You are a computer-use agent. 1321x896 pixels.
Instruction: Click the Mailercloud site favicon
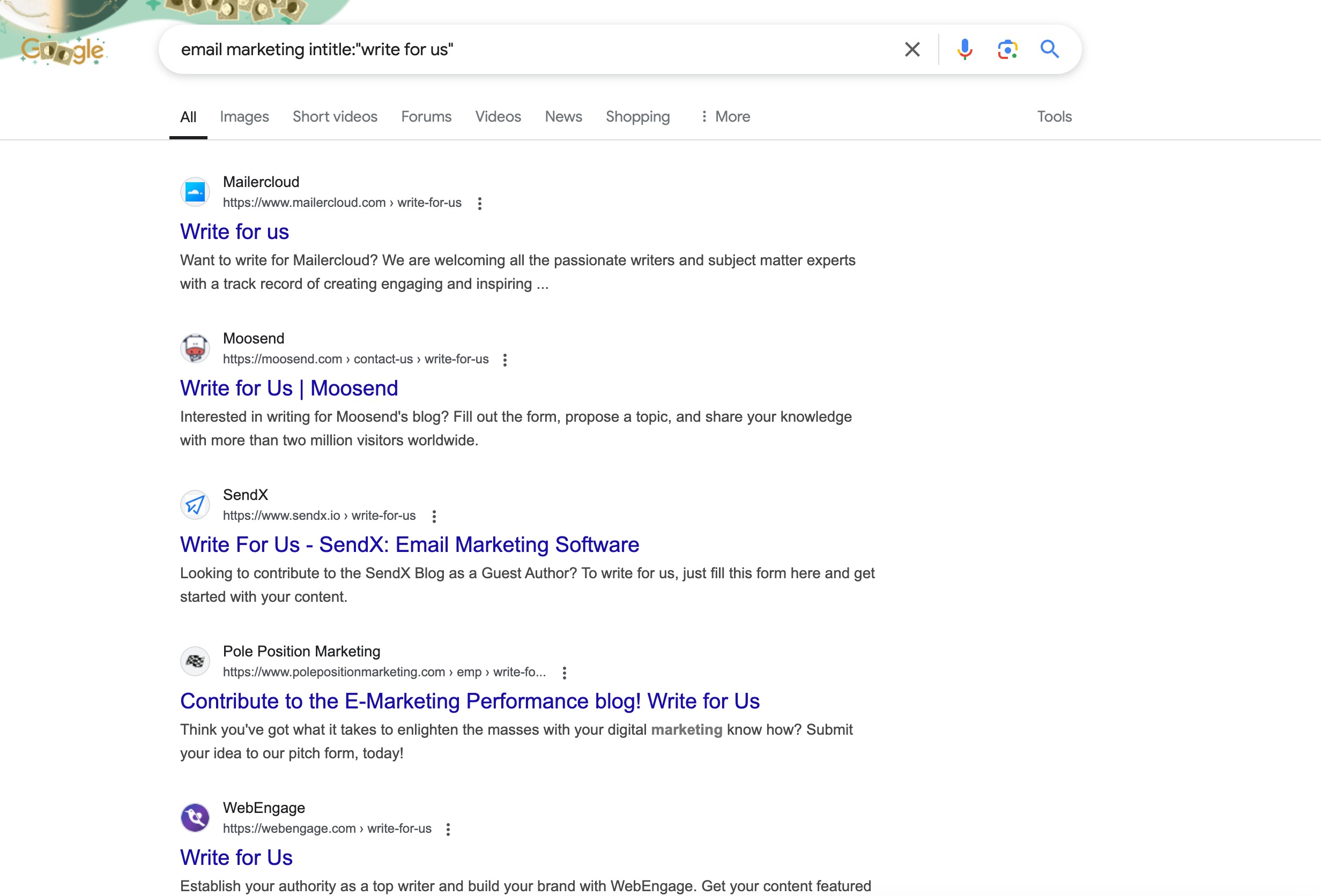195,191
